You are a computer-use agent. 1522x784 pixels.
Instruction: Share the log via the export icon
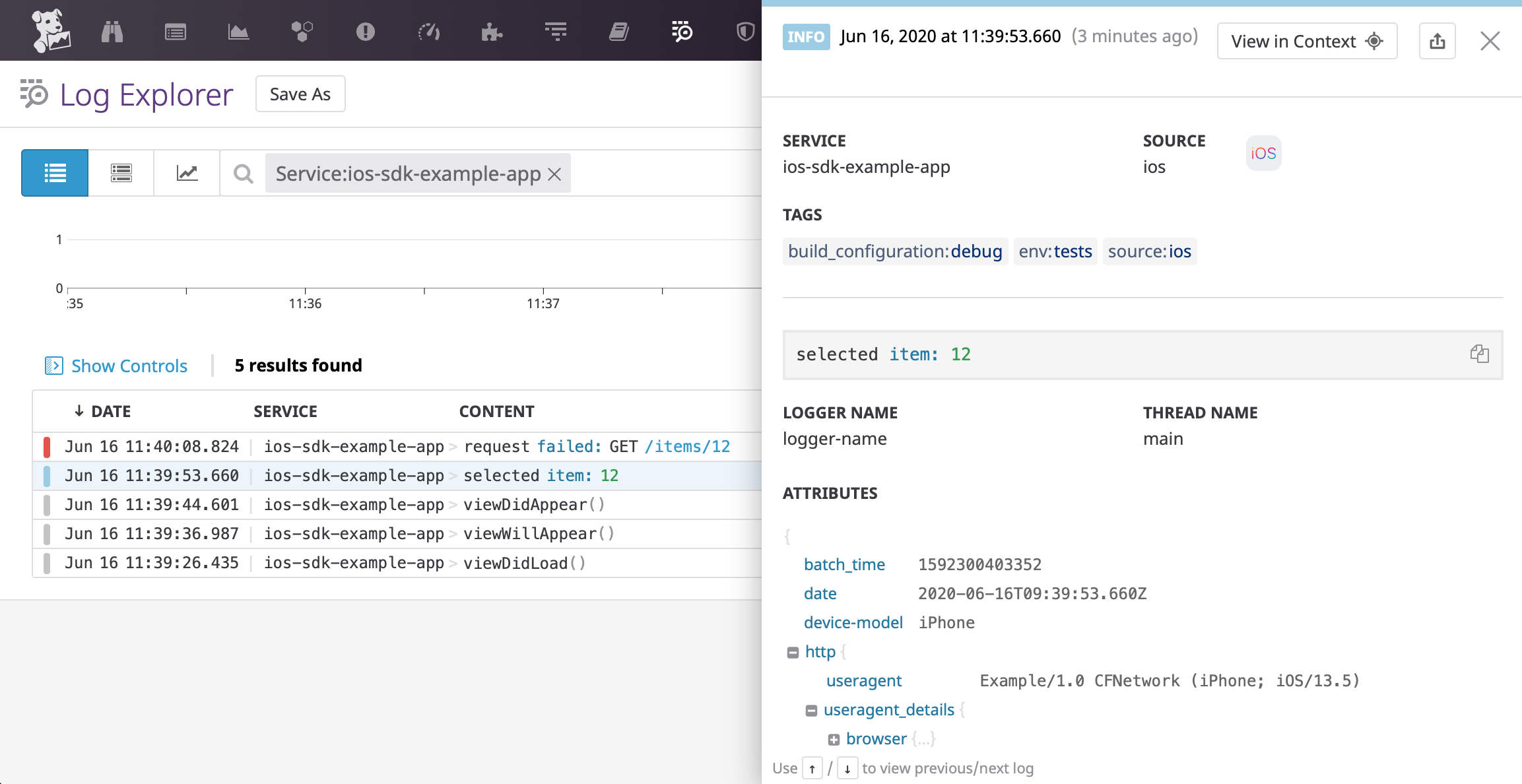[x=1438, y=40]
